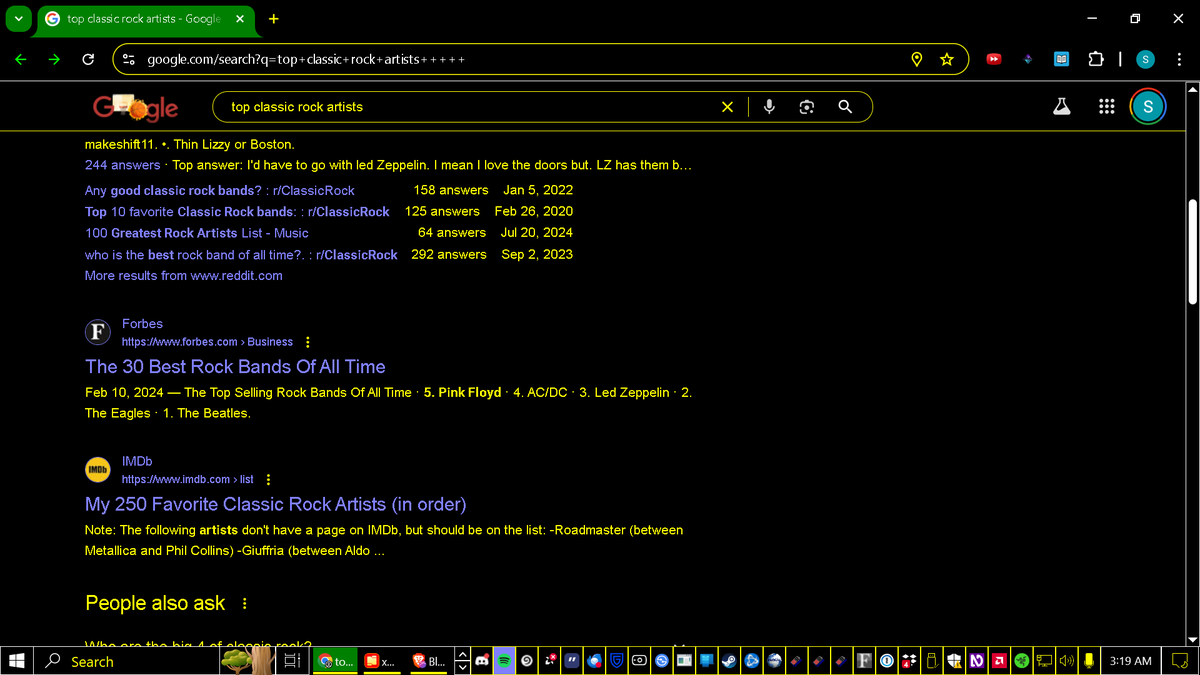The image size is (1200, 675).
Task: Reload the Google search page
Action: tap(88, 59)
